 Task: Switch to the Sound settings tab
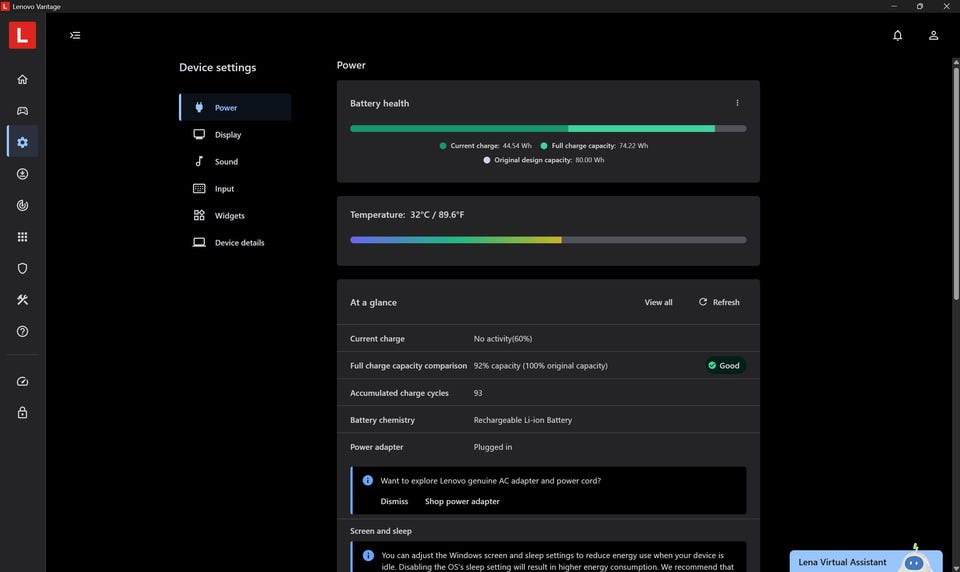pyautogui.click(x=226, y=162)
